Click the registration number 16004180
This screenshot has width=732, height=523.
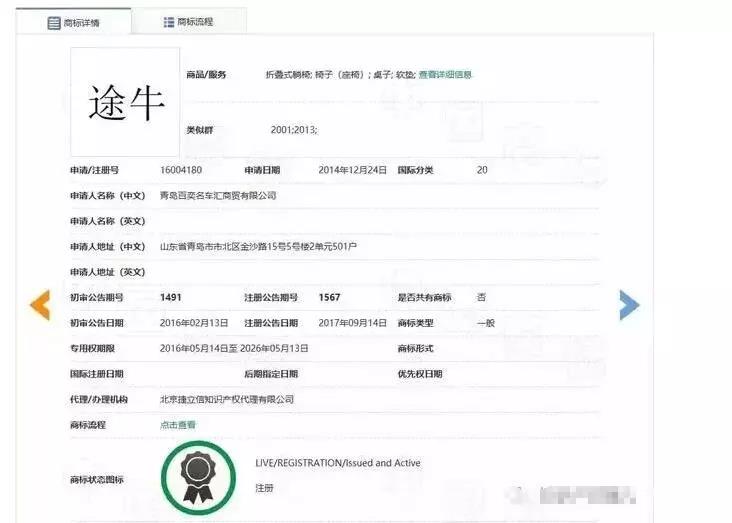click(181, 170)
